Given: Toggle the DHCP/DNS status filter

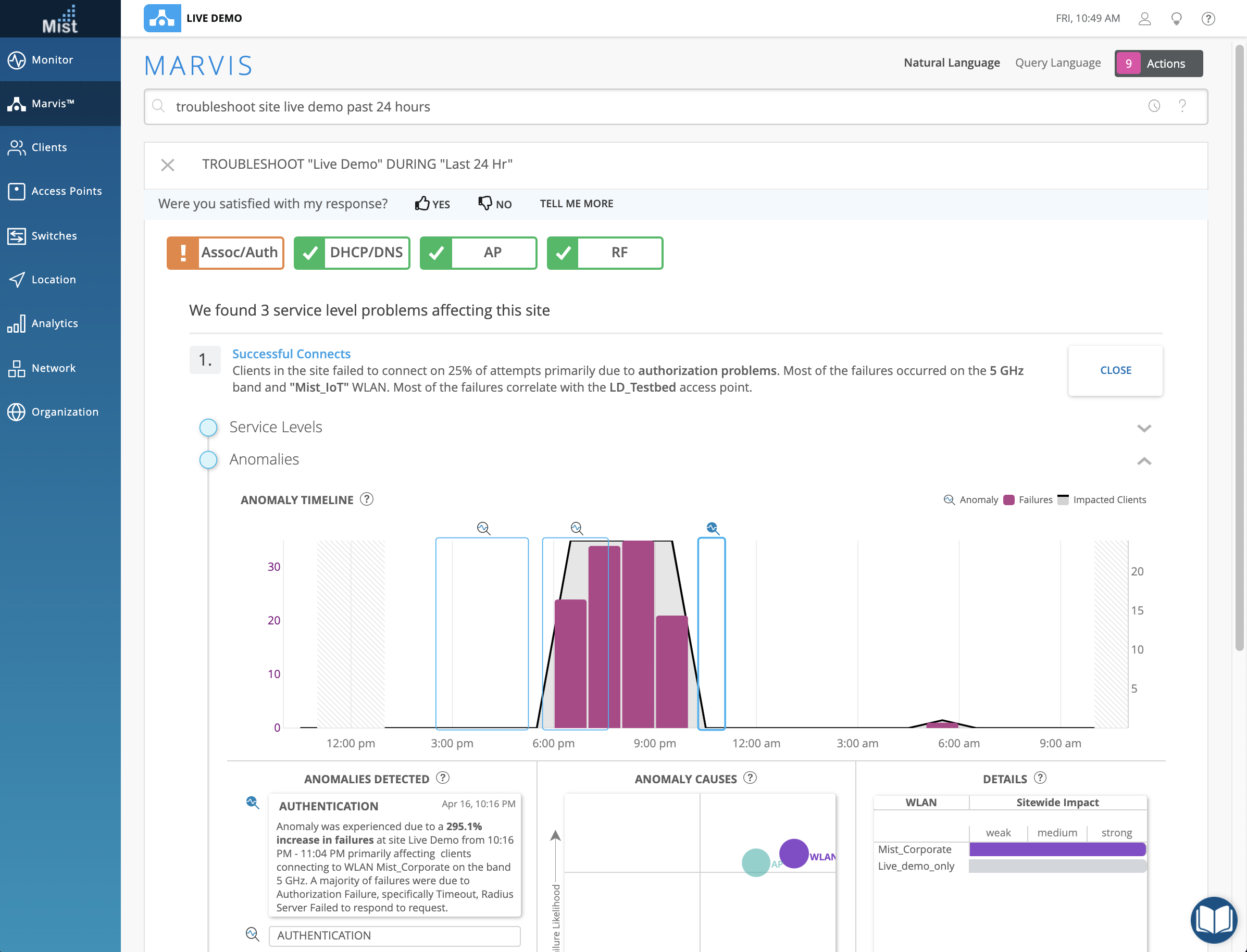Looking at the screenshot, I should pyautogui.click(x=352, y=253).
